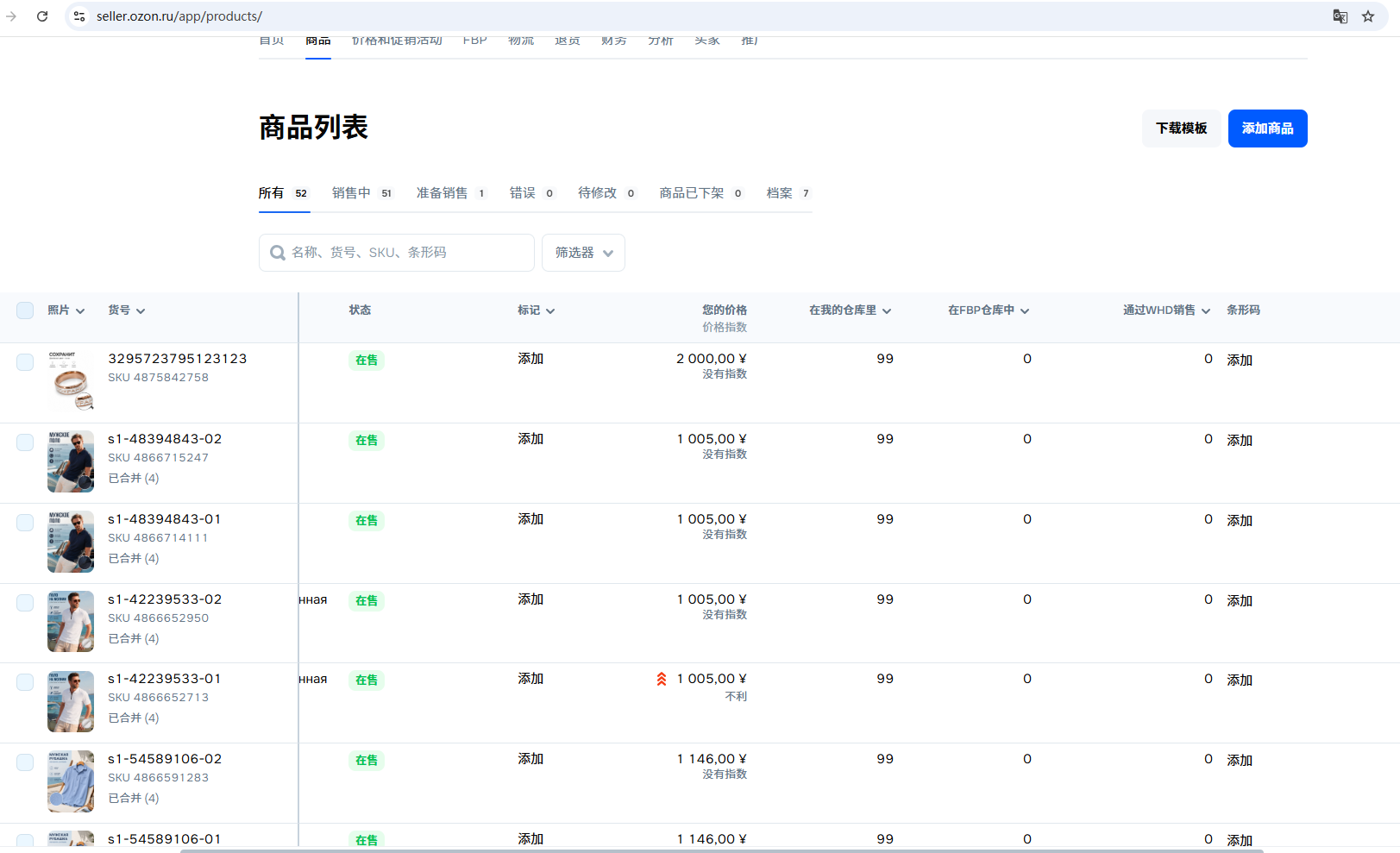The image size is (1400, 853).
Task: Click the 在售 status badge for s1-42239533-02
Action: click(367, 601)
